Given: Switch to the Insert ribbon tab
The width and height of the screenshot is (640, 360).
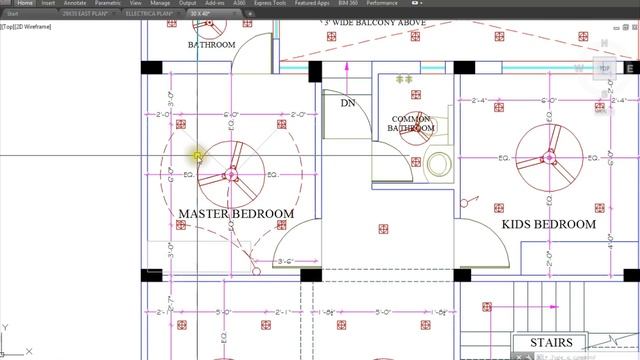Looking at the screenshot, I should pos(48,3).
